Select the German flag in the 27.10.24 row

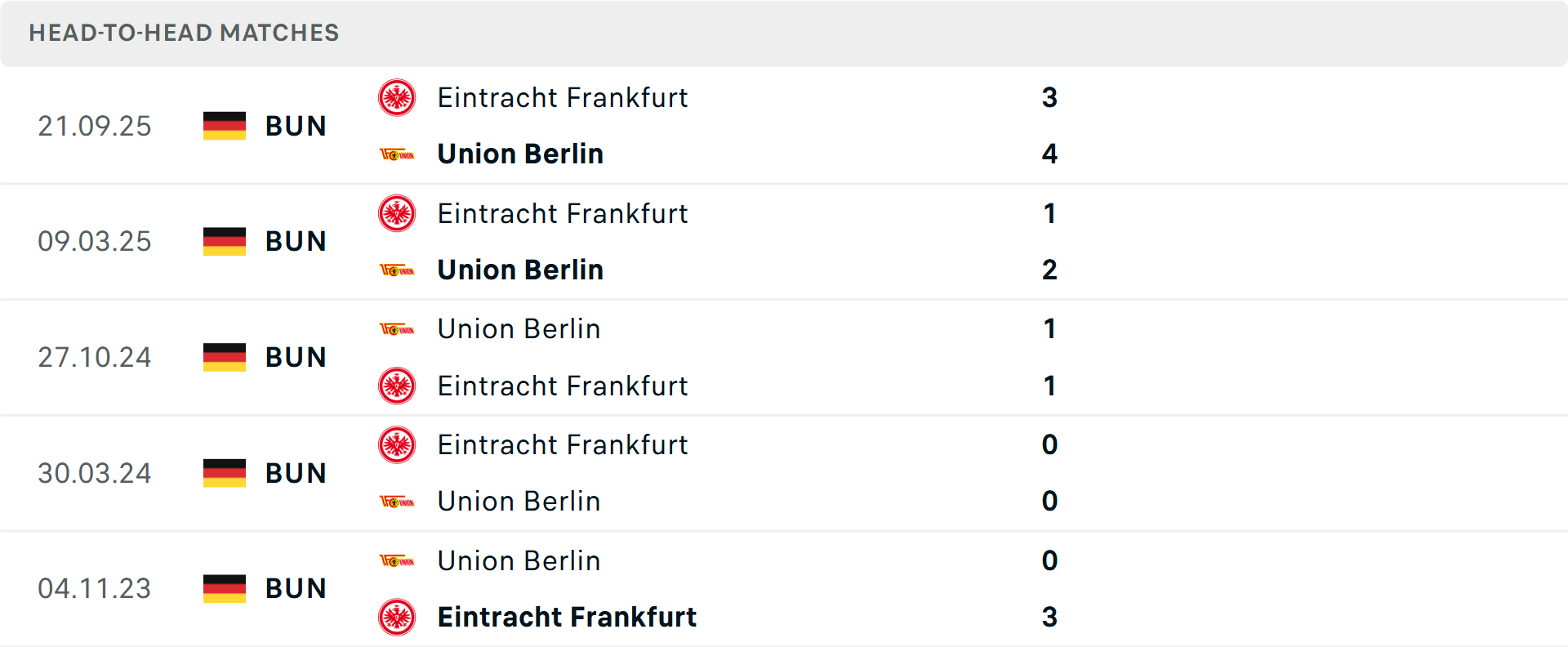(x=224, y=357)
